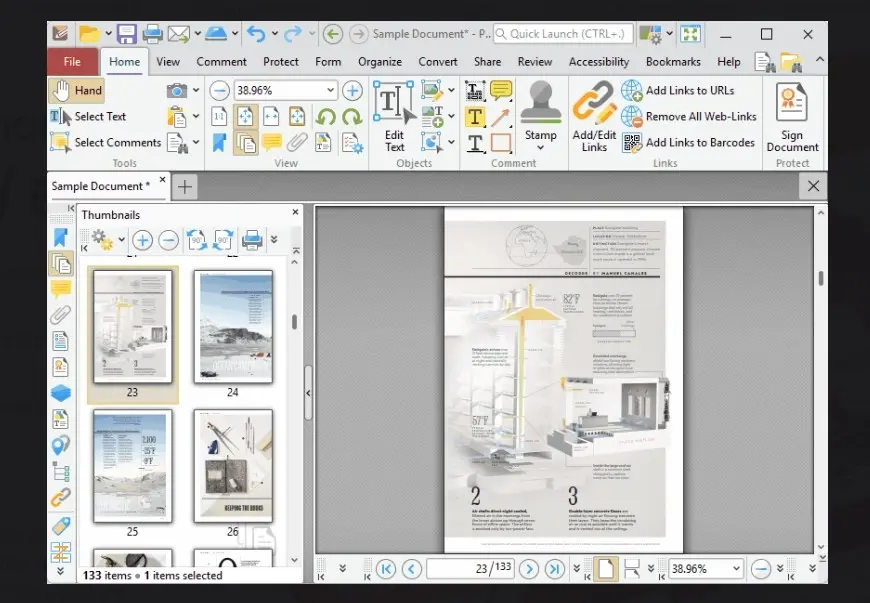870x603 pixels.
Task: Switch to the Organize ribbon tab
Action: point(379,61)
